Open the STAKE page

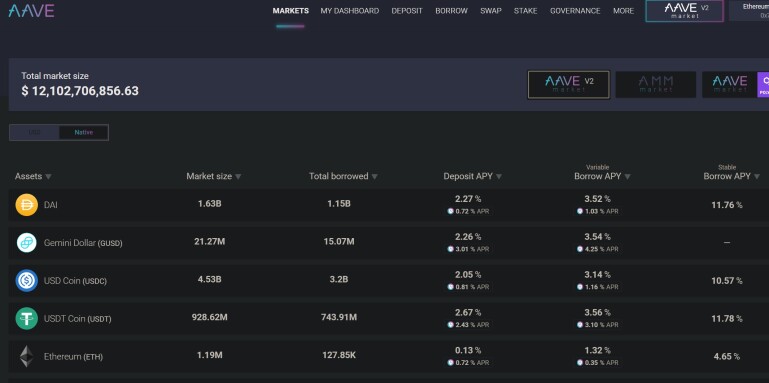(x=525, y=11)
